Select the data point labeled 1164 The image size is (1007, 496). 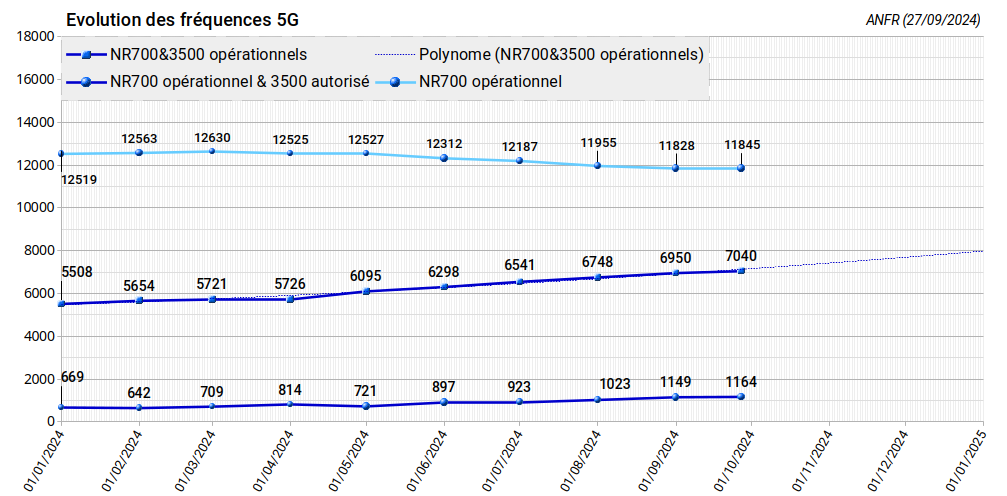[x=741, y=397]
